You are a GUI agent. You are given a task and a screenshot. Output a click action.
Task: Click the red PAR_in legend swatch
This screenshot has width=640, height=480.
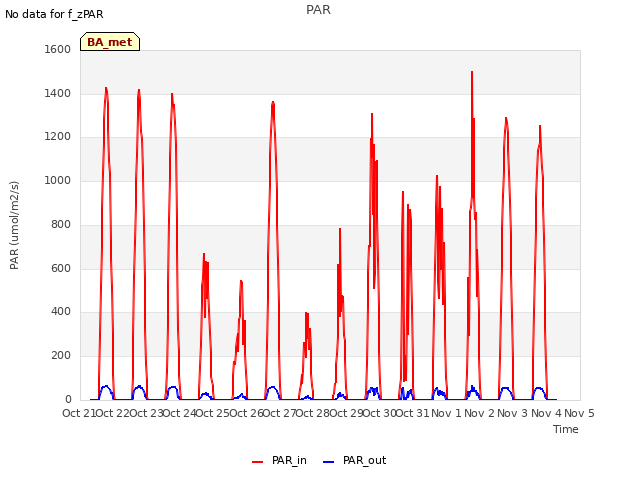point(258,462)
